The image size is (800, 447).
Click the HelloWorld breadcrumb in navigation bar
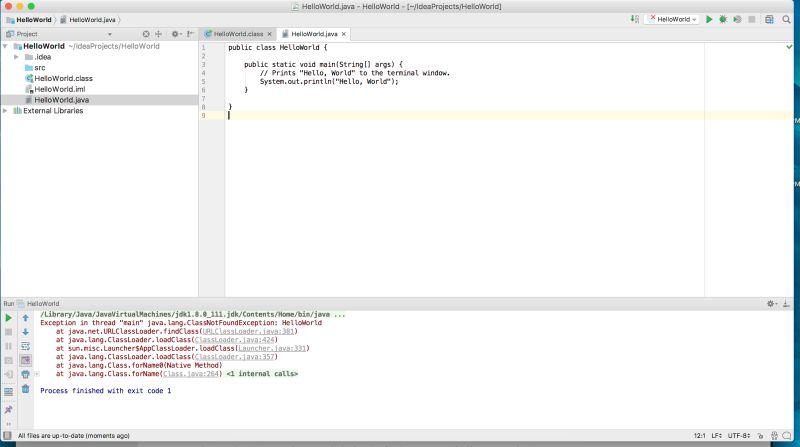click(29, 20)
